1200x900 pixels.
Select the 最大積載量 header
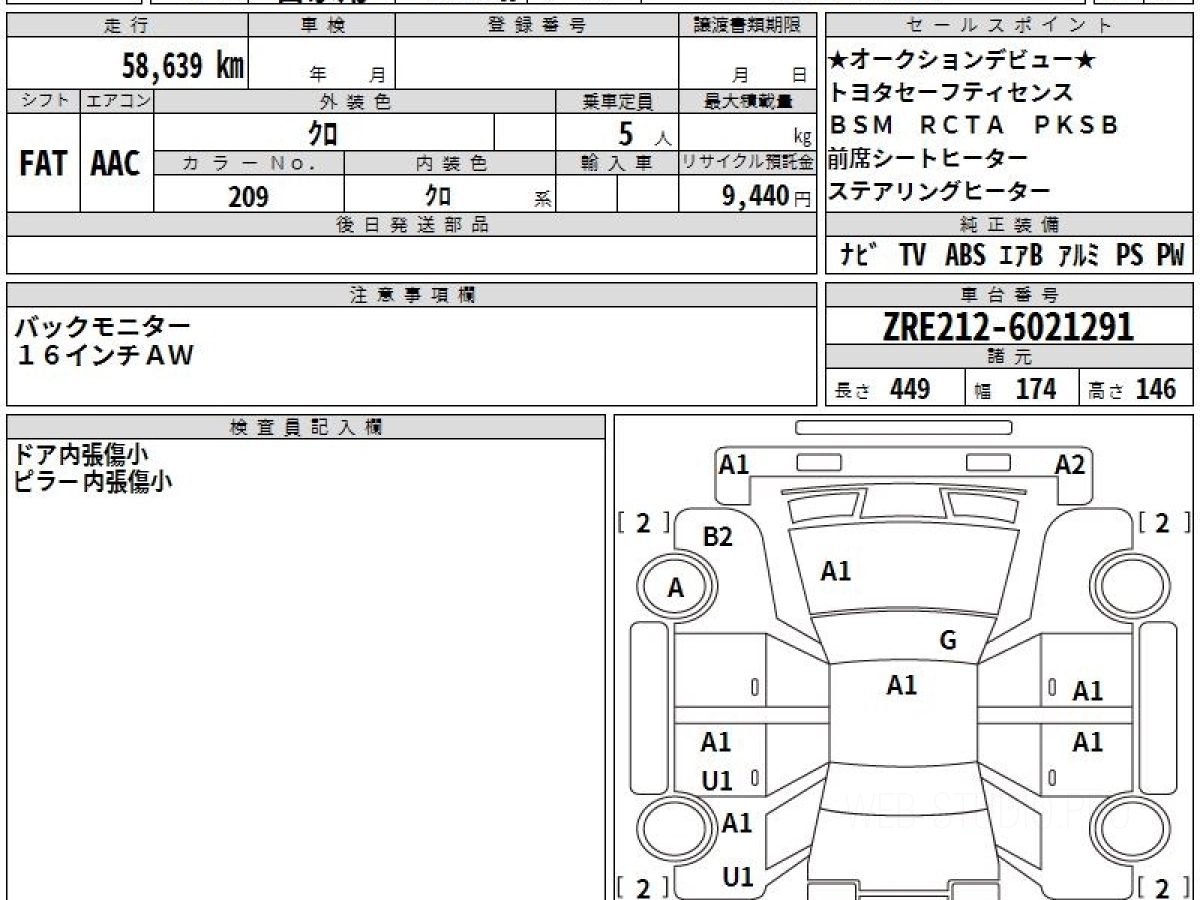coord(747,101)
